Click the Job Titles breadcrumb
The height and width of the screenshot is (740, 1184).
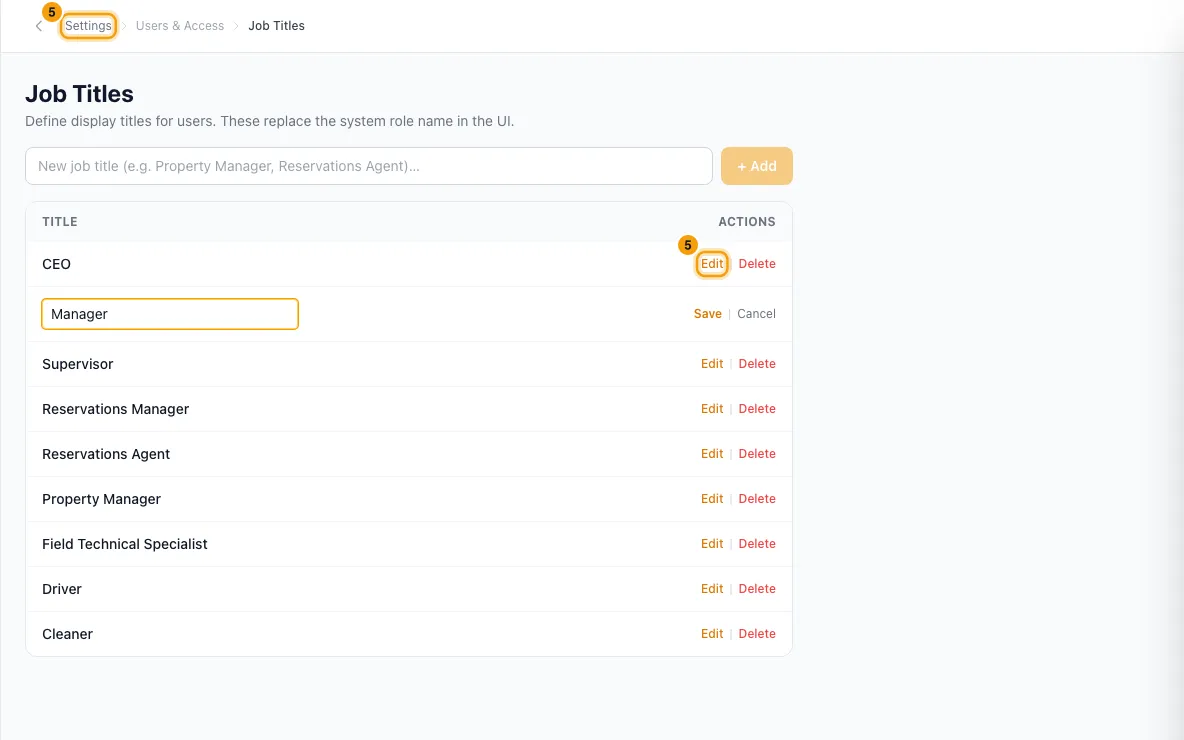coord(276,26)
